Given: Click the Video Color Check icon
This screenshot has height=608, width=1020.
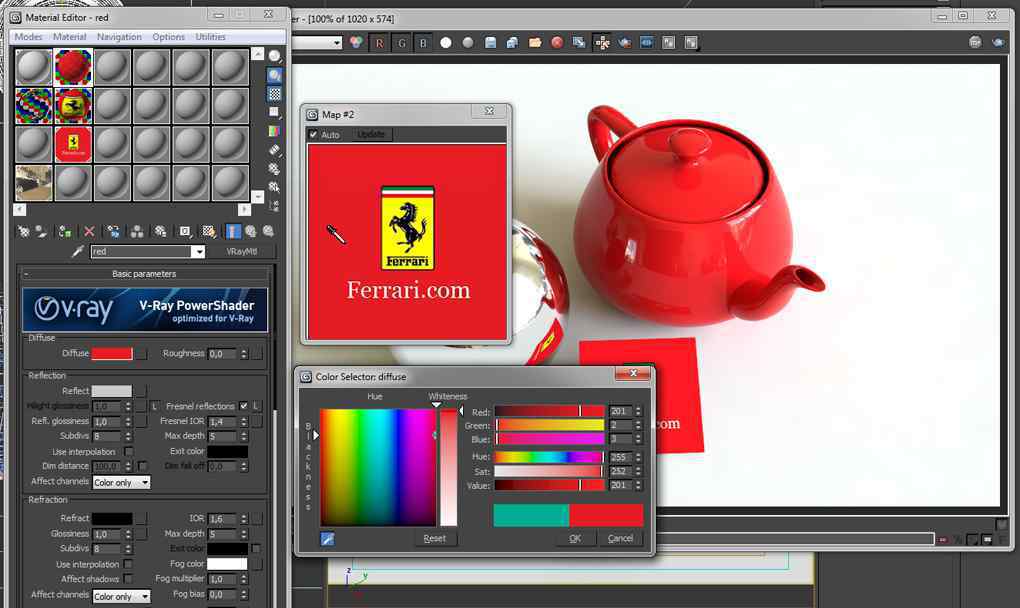Looking at the screenshot, I should (275, 132).
